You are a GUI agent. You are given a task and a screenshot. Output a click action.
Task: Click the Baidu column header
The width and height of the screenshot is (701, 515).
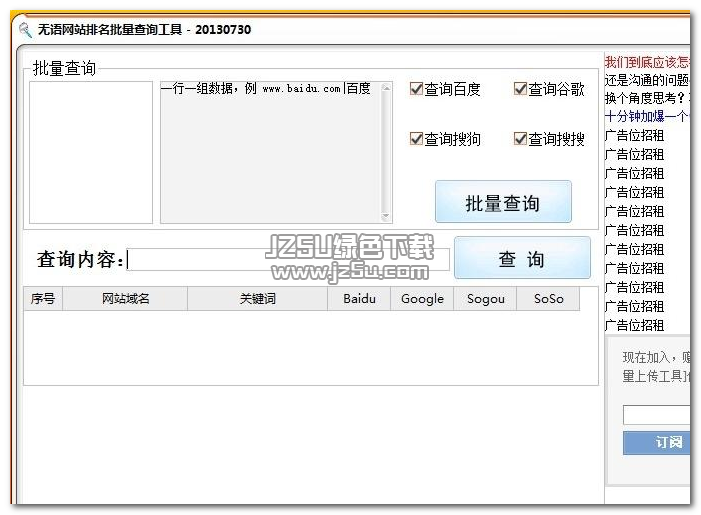point(359,299)
